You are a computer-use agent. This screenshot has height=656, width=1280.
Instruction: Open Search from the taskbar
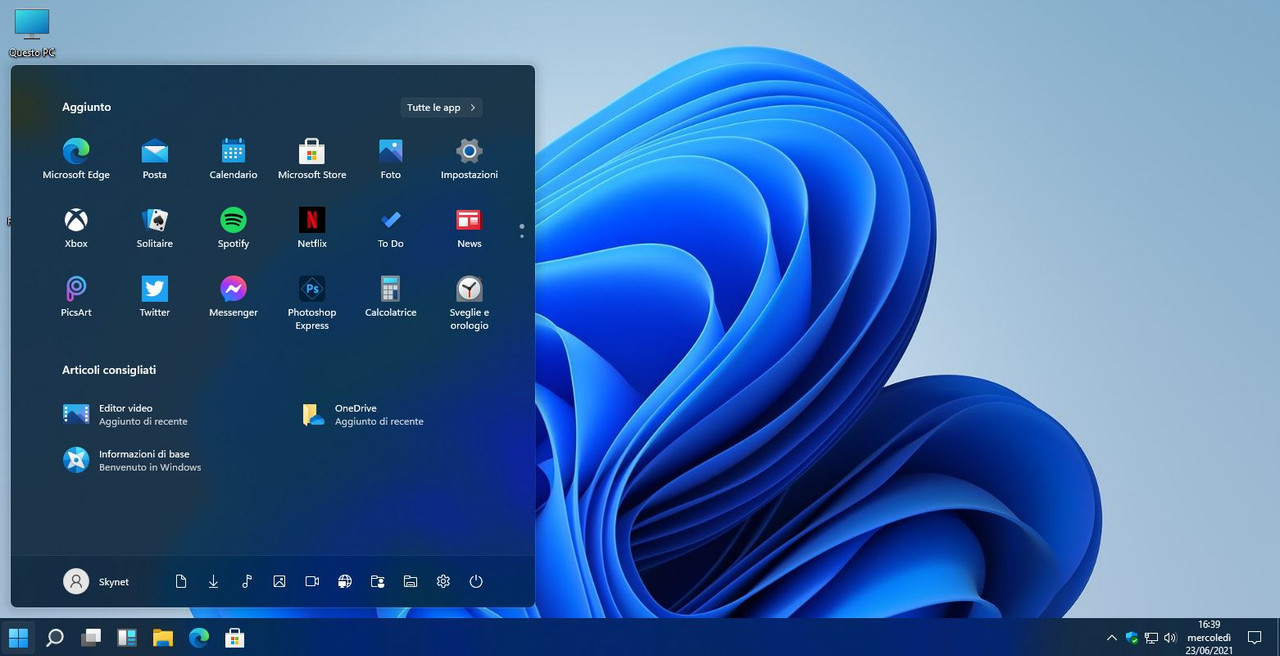point(55,637)
